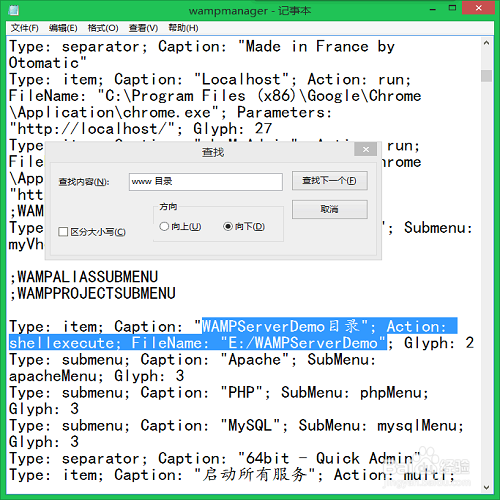The width and height of the screenshot is (500, 500).
Task: Click the Notepad app icon in title bar
Action: pyautogui.click(x=14, y=10)
